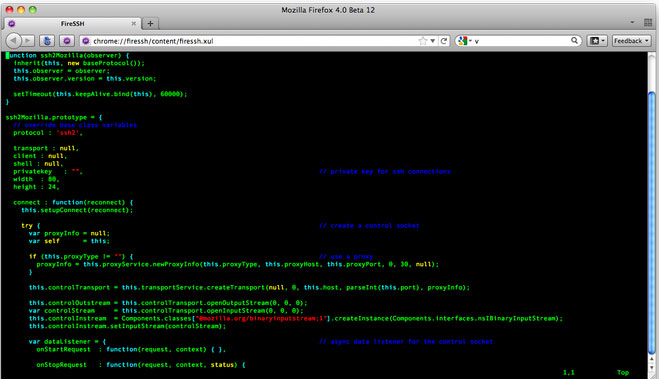Viewport: 659px width, 379px height.
Task: Click the setTimeout keepAlive line
Action: 100,94
